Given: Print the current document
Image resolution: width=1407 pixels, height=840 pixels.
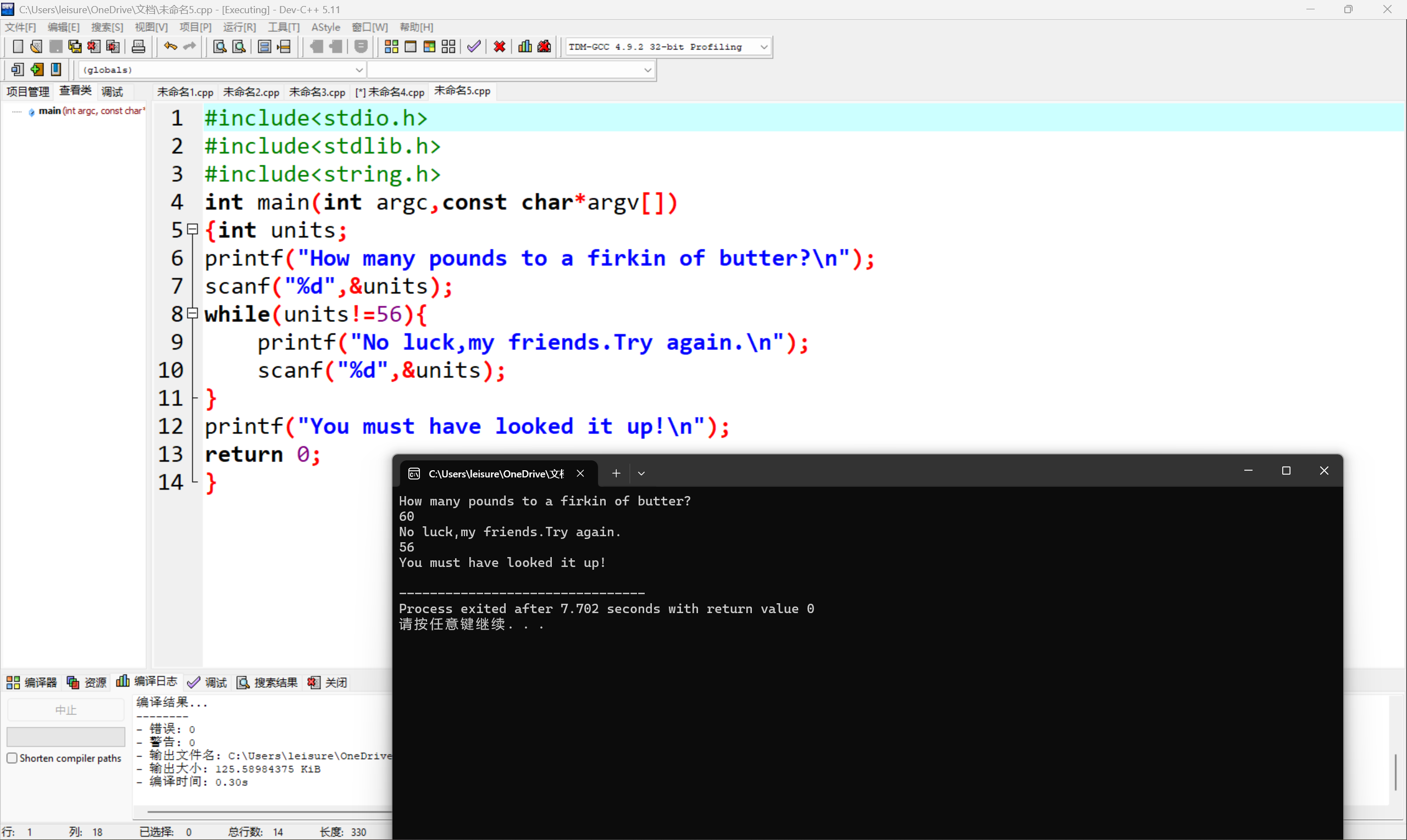Looking at the screenshot, I should coord(138,46).
